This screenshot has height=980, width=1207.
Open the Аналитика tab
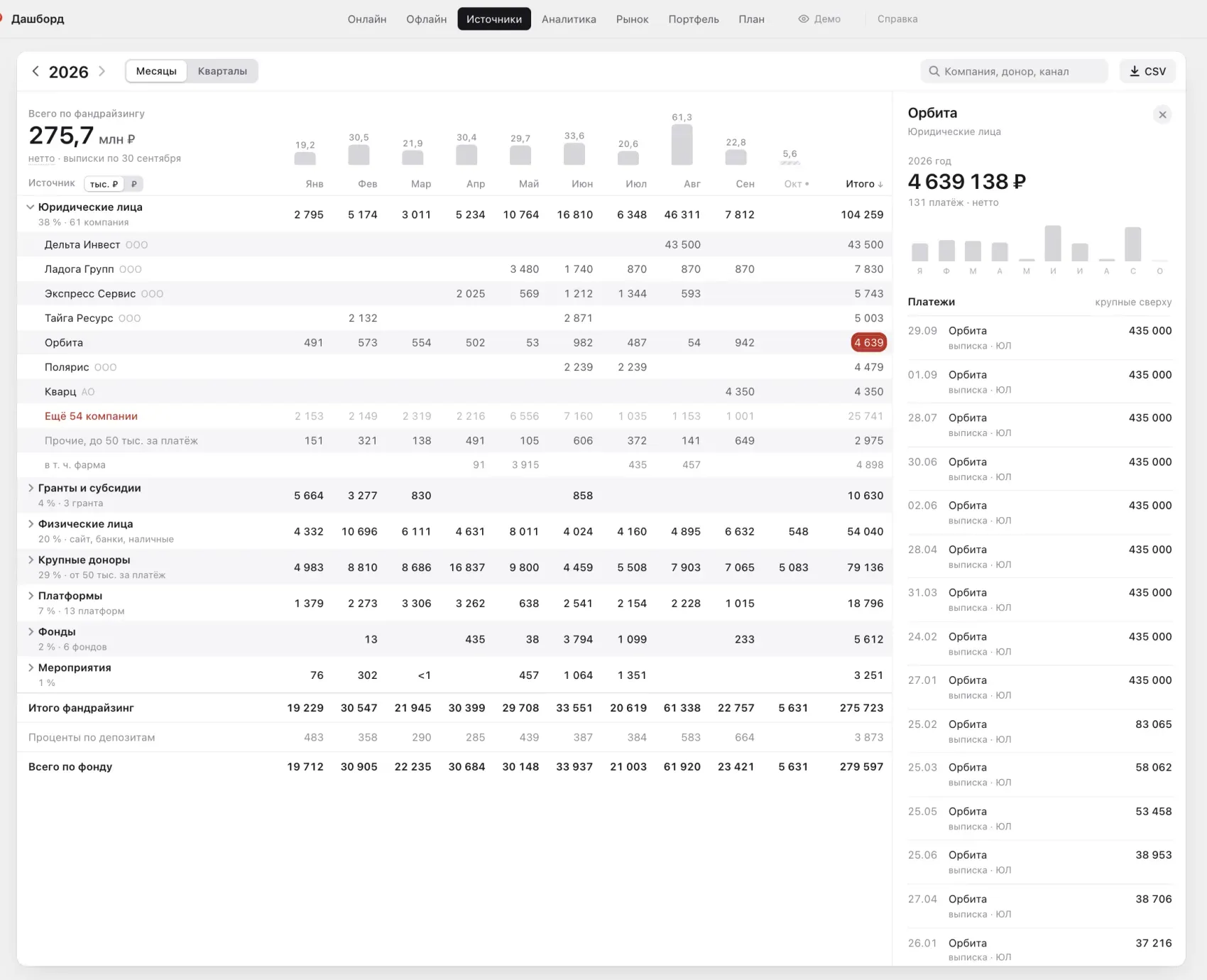point(569,19)
